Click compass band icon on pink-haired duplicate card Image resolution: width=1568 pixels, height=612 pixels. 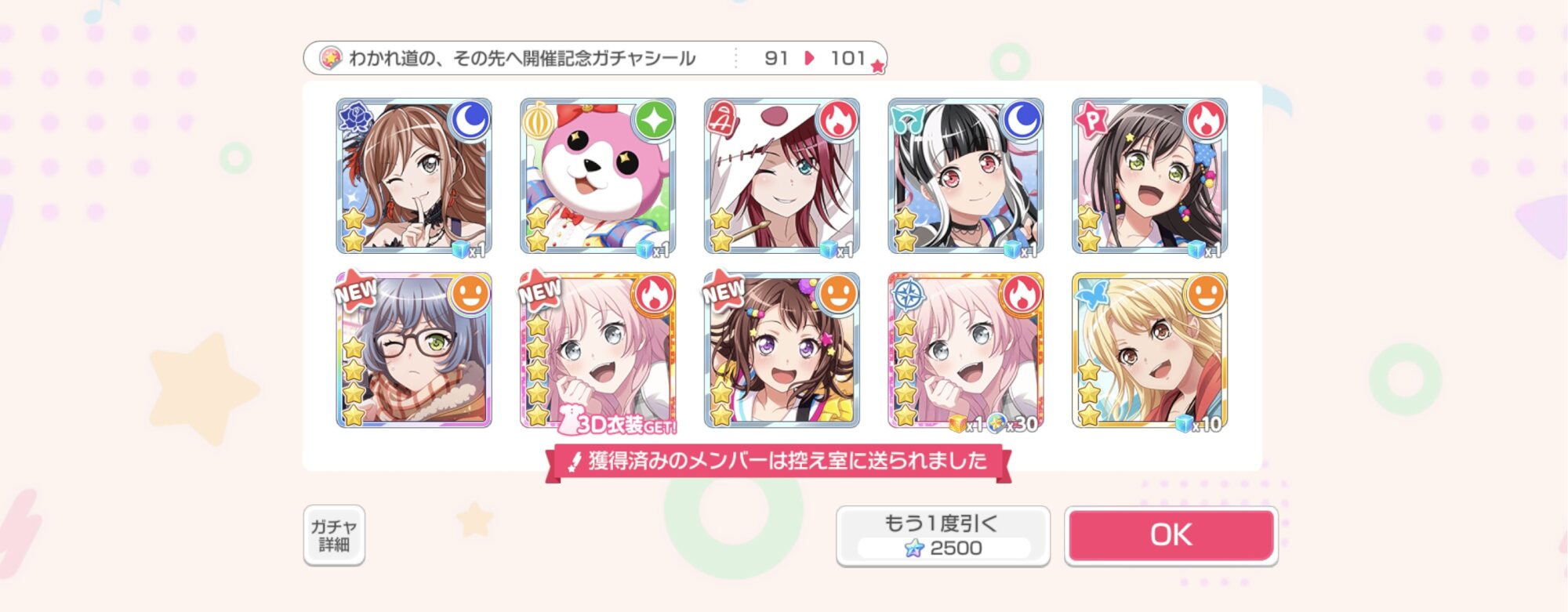pyautogui.click(x=909, y=295)
